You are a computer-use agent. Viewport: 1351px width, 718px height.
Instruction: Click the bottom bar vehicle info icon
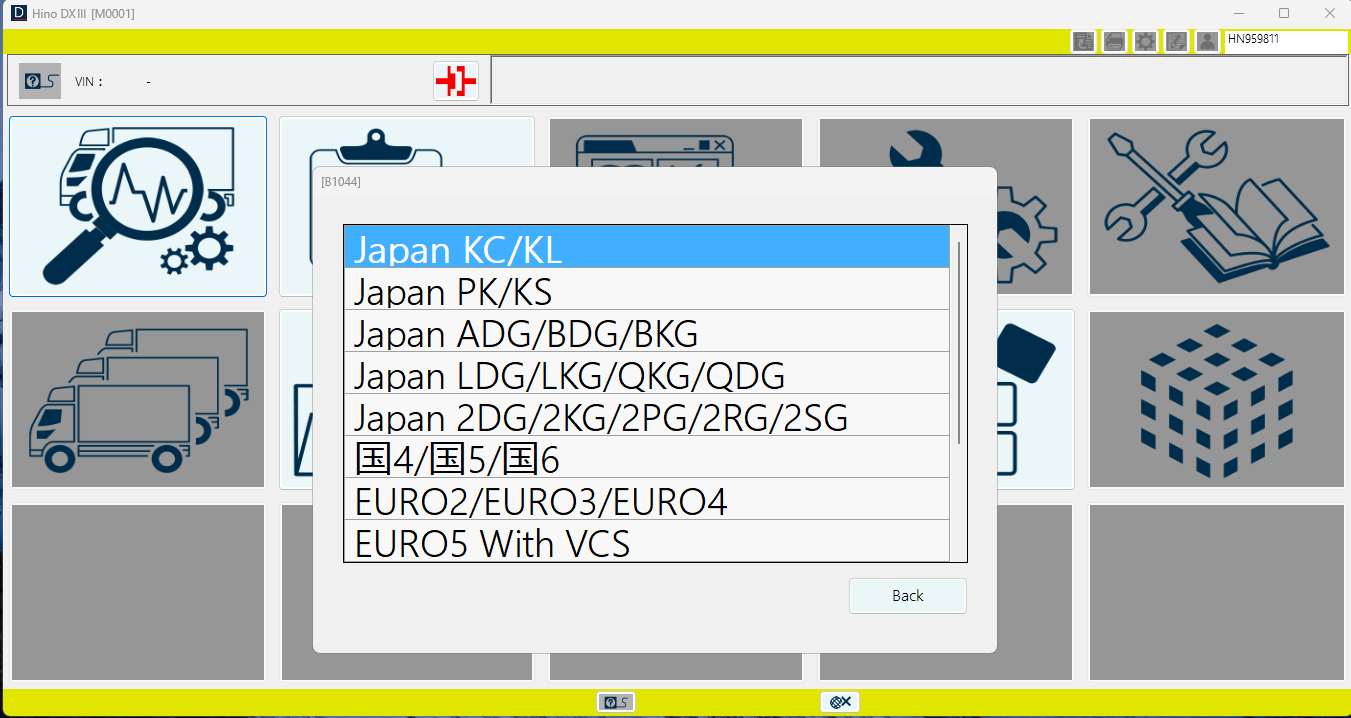click(616, 702)
